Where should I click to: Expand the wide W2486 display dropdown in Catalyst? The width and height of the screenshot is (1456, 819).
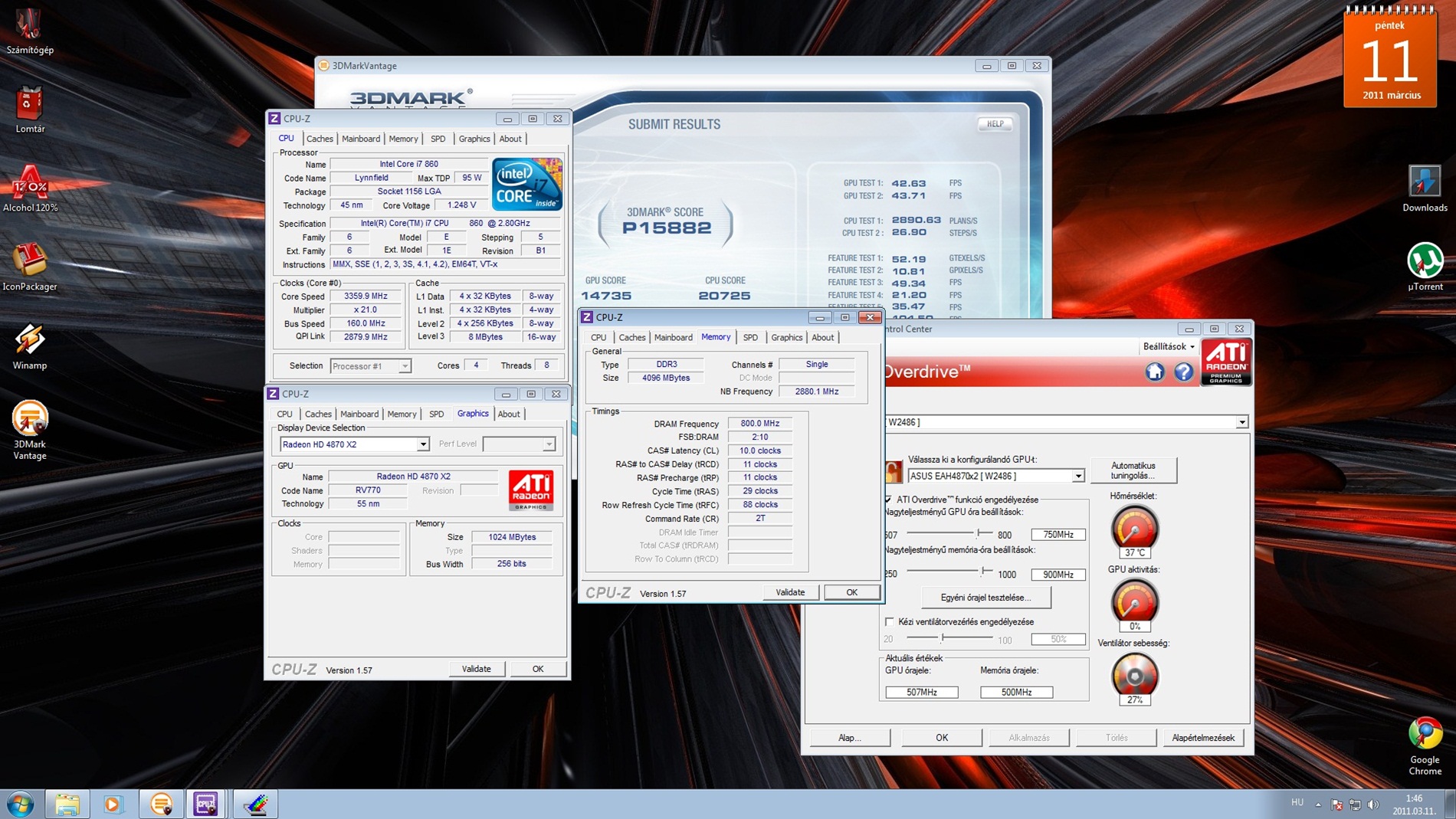pos(1241,422)
